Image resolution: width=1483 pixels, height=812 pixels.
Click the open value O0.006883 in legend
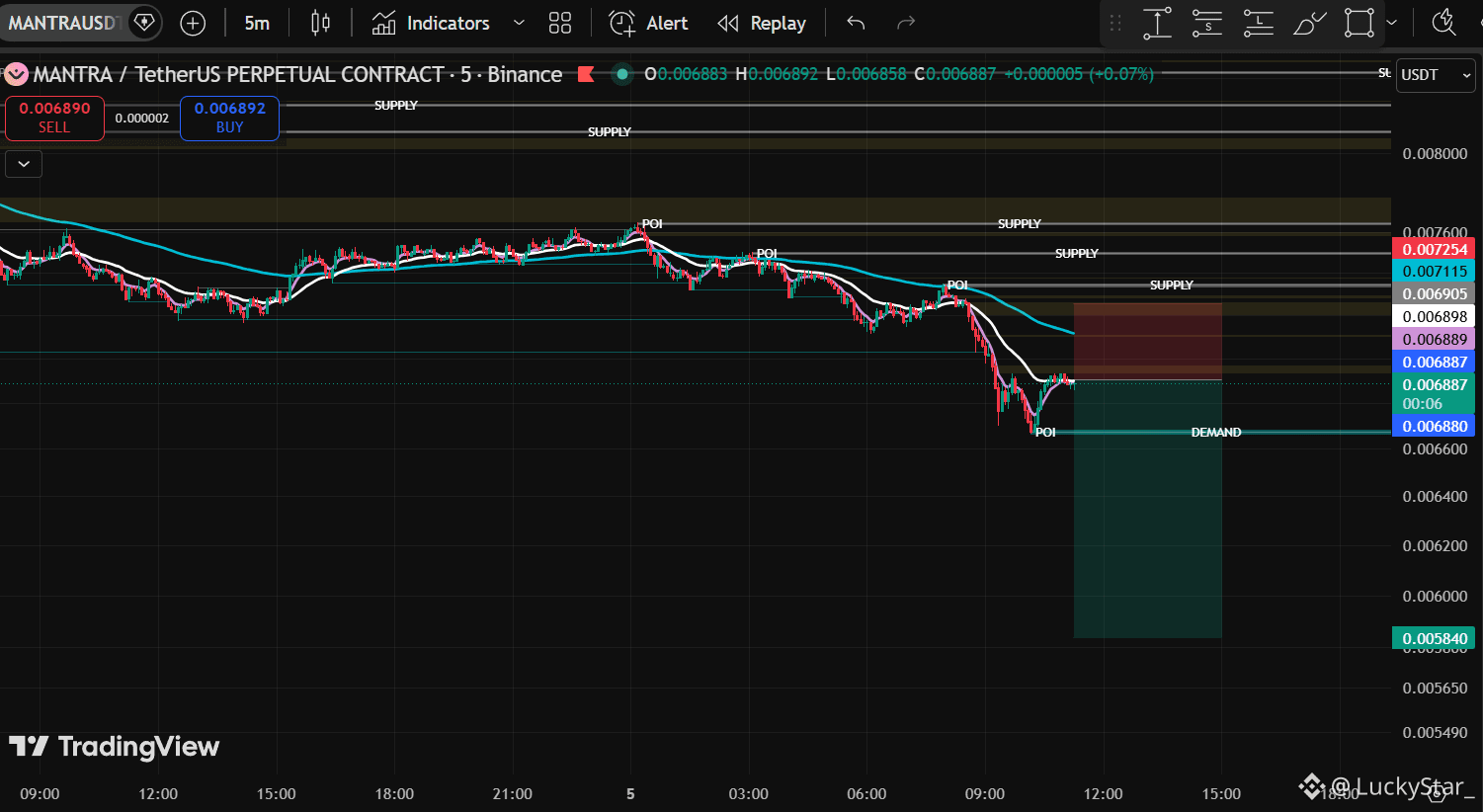(x=686, y=74)
